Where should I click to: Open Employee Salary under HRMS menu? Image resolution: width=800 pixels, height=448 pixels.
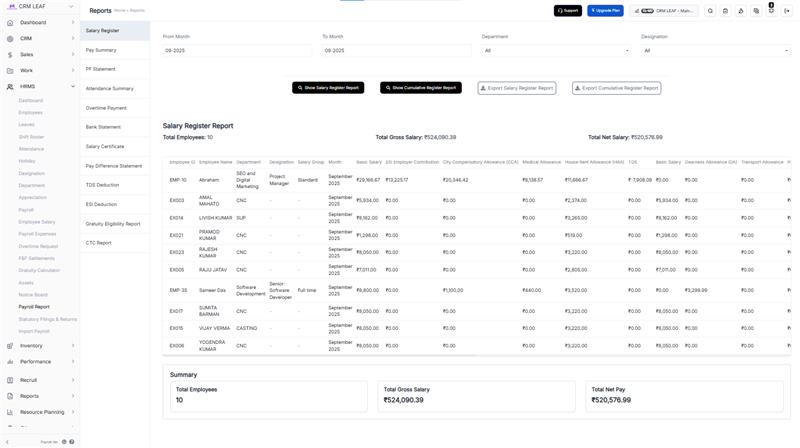37,222
